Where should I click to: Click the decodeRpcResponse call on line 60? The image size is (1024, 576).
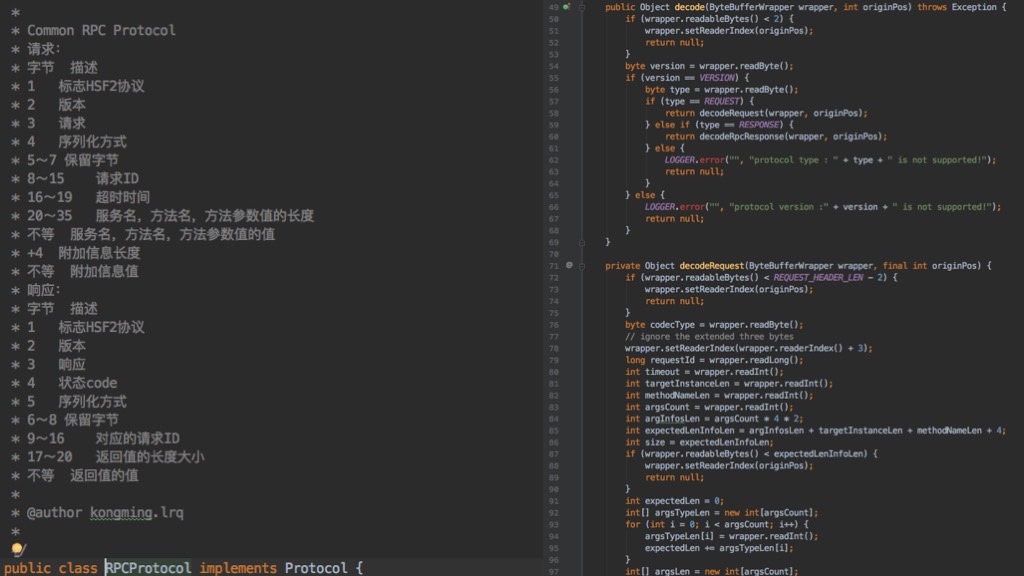741,136
